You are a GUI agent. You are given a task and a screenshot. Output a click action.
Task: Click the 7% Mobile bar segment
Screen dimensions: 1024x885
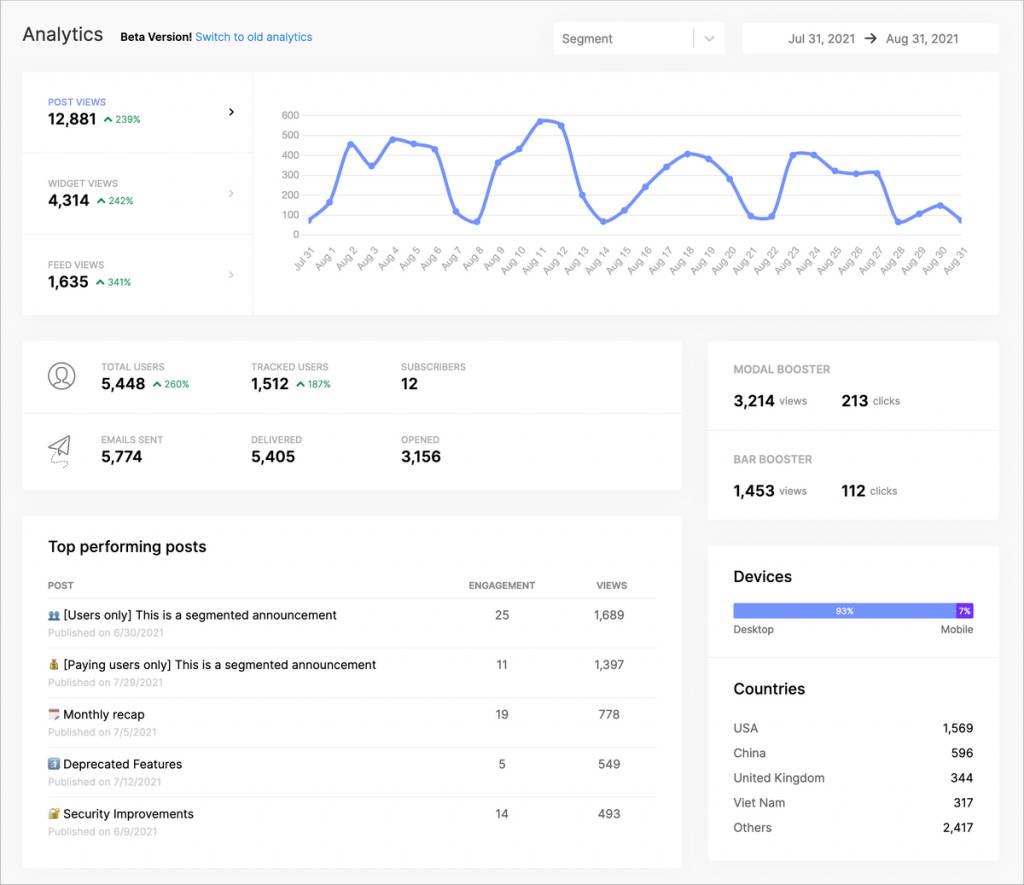pyautogui.click(x=965, y=611)
